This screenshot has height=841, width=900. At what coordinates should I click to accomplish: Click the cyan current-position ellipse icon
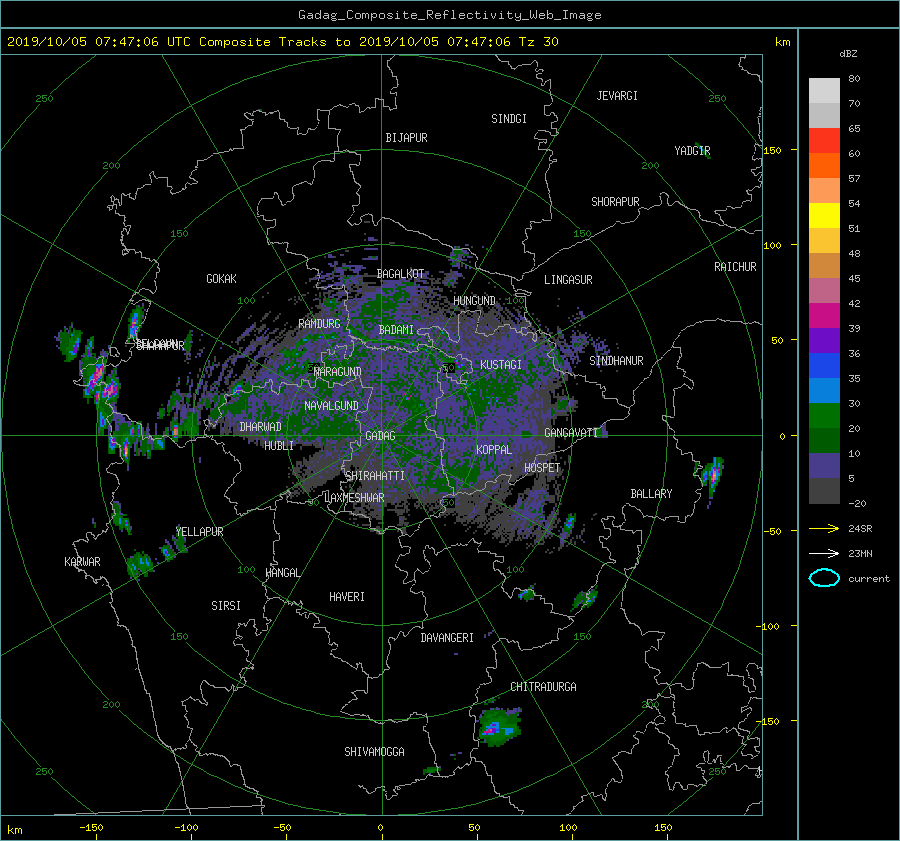pos(824,578)
